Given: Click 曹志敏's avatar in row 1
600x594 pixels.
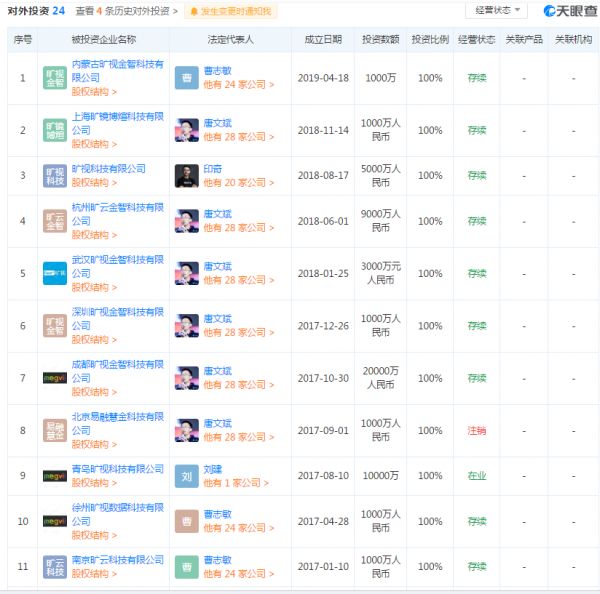Looking at the screenshot, I should (187, 79).
